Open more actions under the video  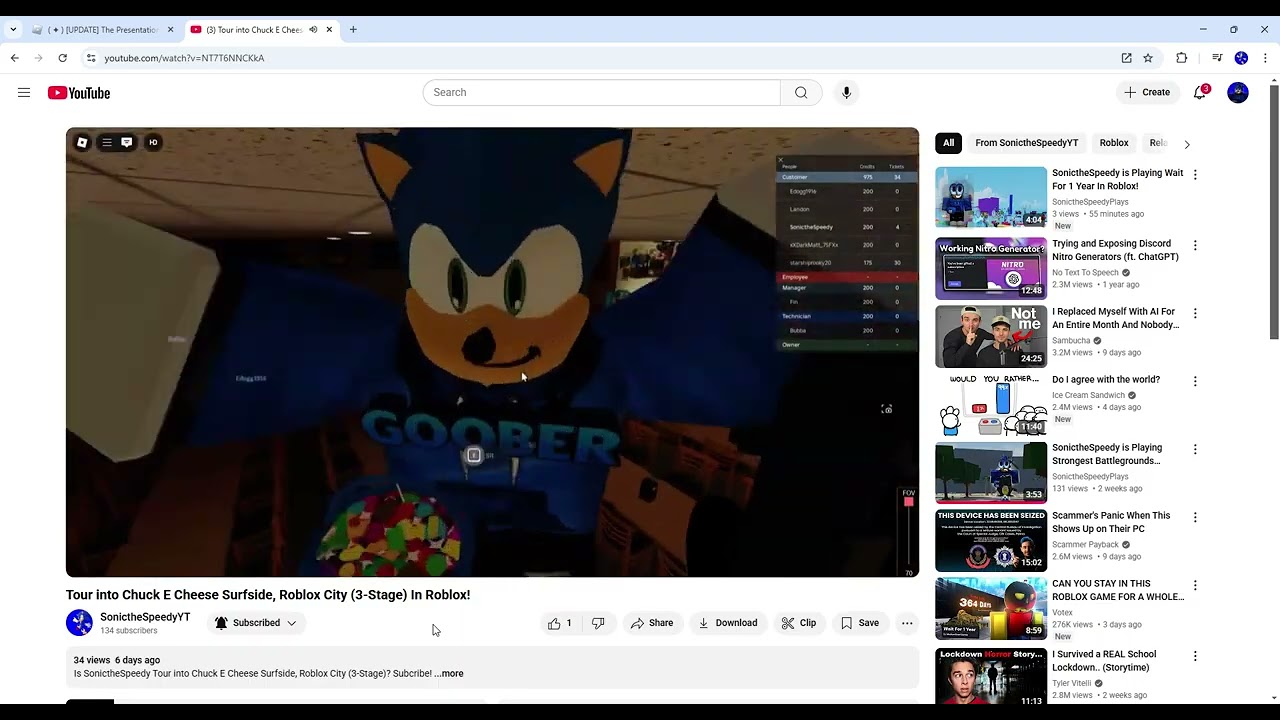(x=907, y=623)
